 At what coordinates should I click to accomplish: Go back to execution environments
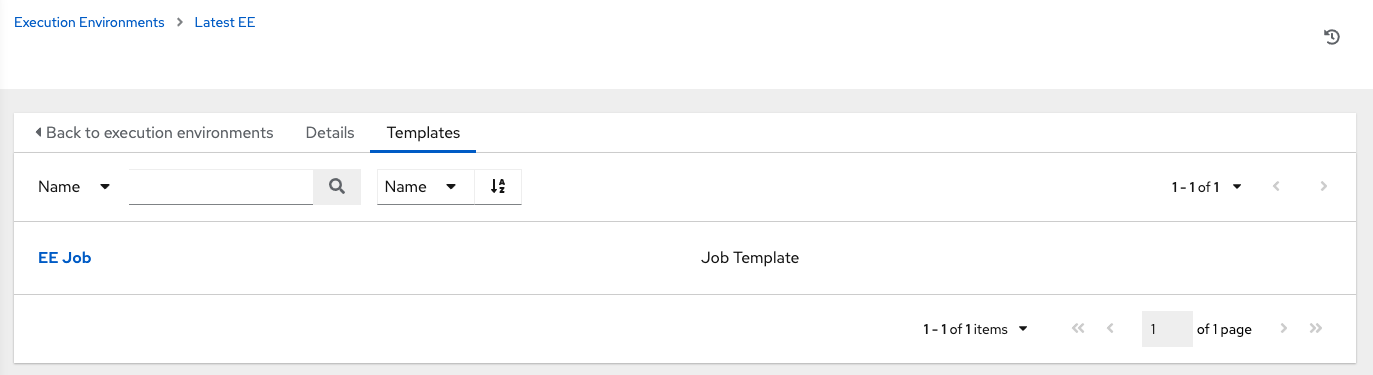tap(153, 133)
